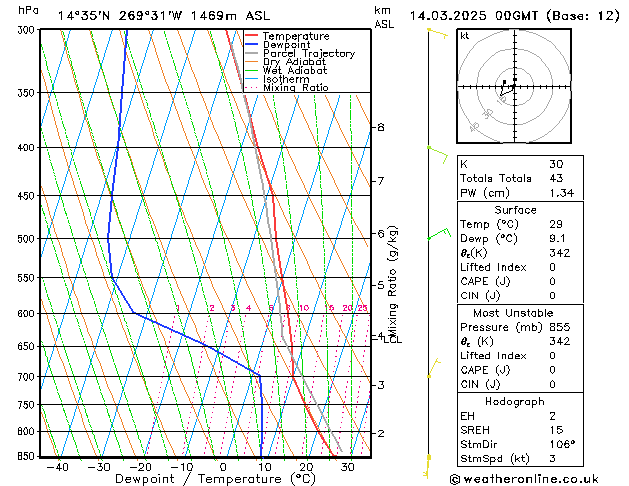Click the '850' pressure axis label
The height and width of the screenshot is (486, 629).
(26, 456)
